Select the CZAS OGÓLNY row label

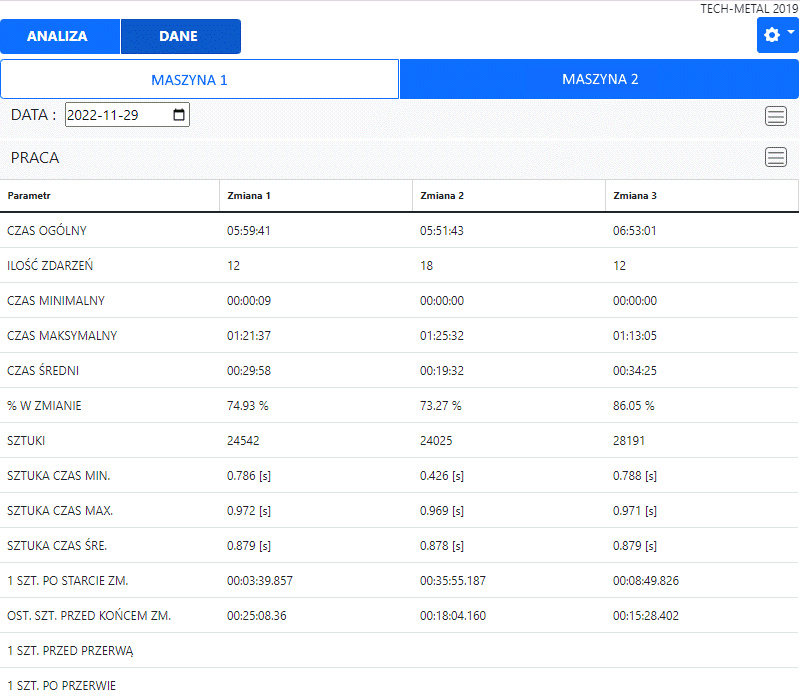[x=47, y=231]
